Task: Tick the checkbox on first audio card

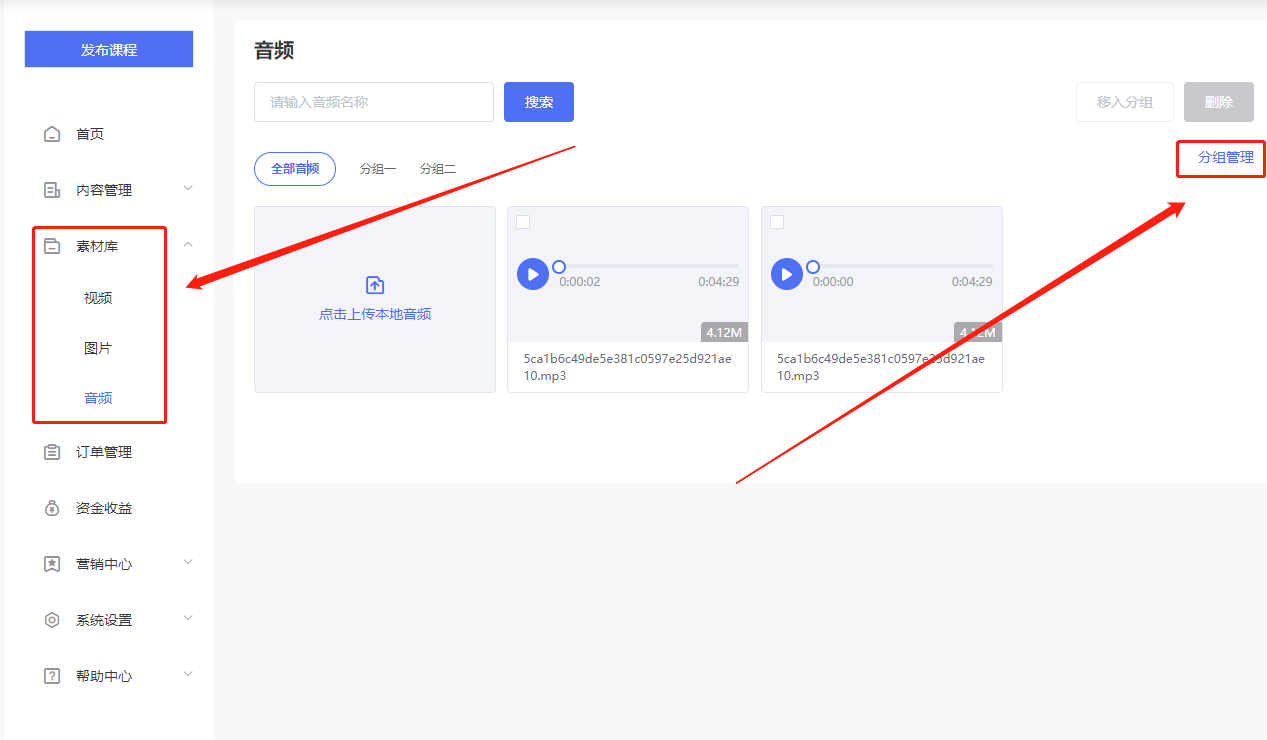Action: 523,222
